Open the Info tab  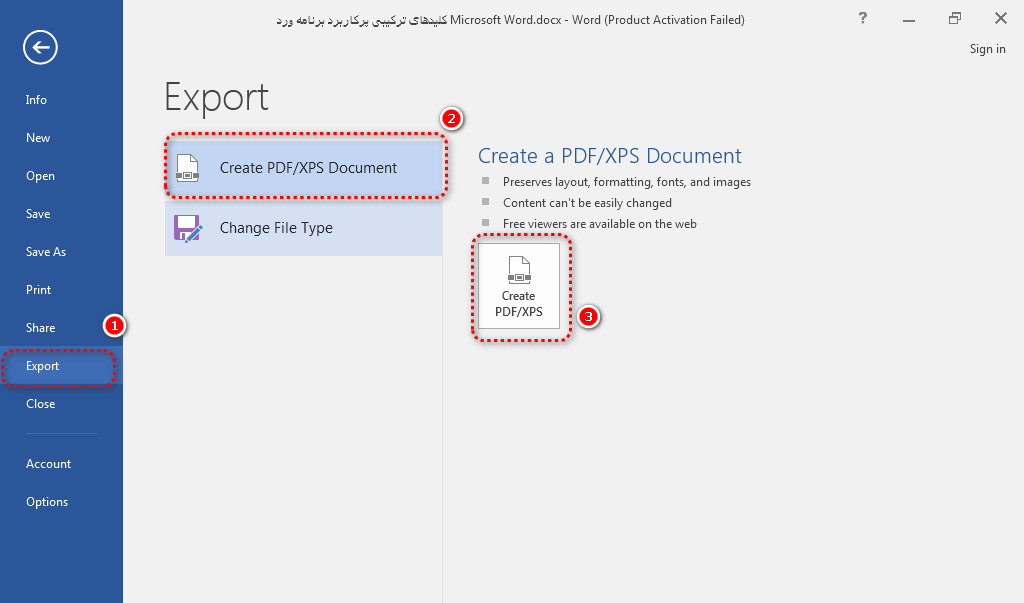[36, 100]
